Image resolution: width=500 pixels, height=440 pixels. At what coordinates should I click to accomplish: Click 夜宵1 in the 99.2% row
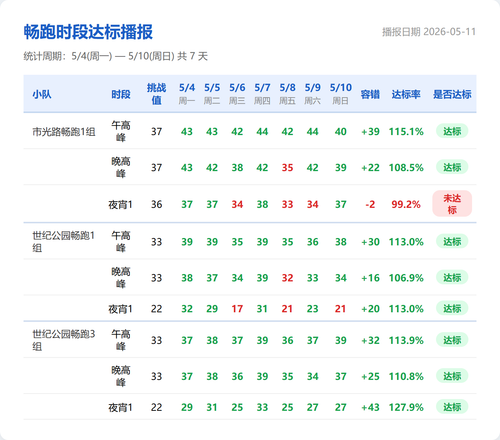tap(121, 204)
